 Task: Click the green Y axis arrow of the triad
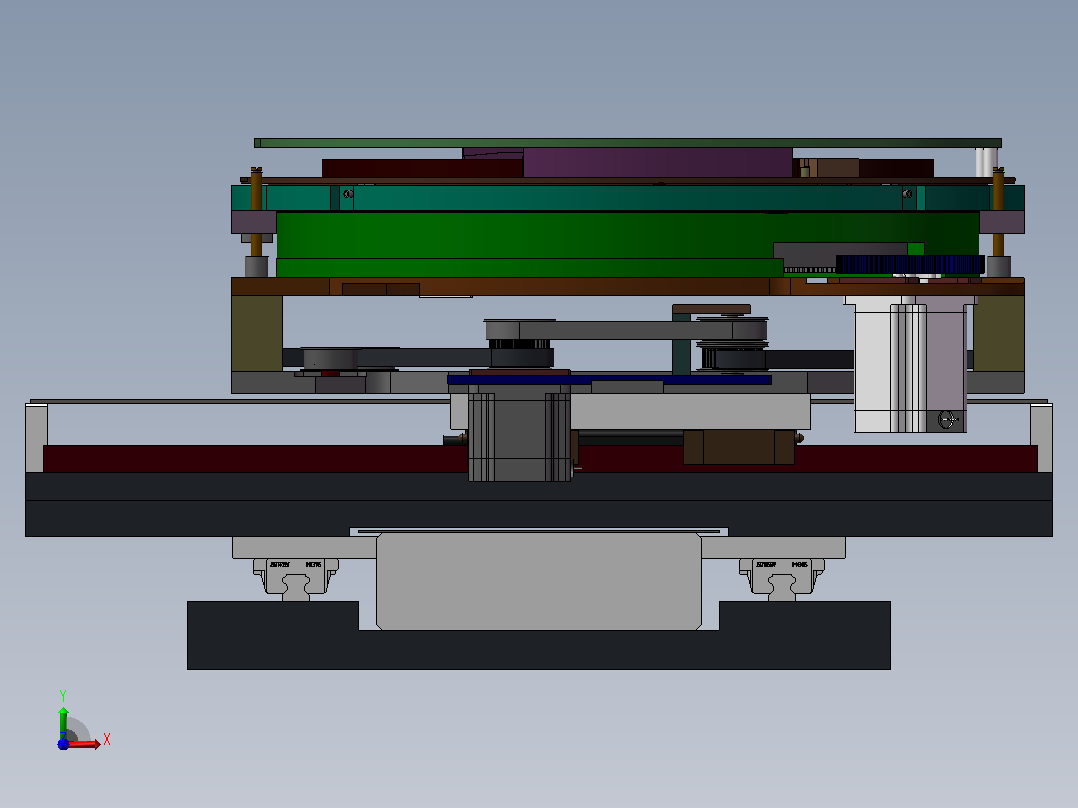(x=63, y=723)
